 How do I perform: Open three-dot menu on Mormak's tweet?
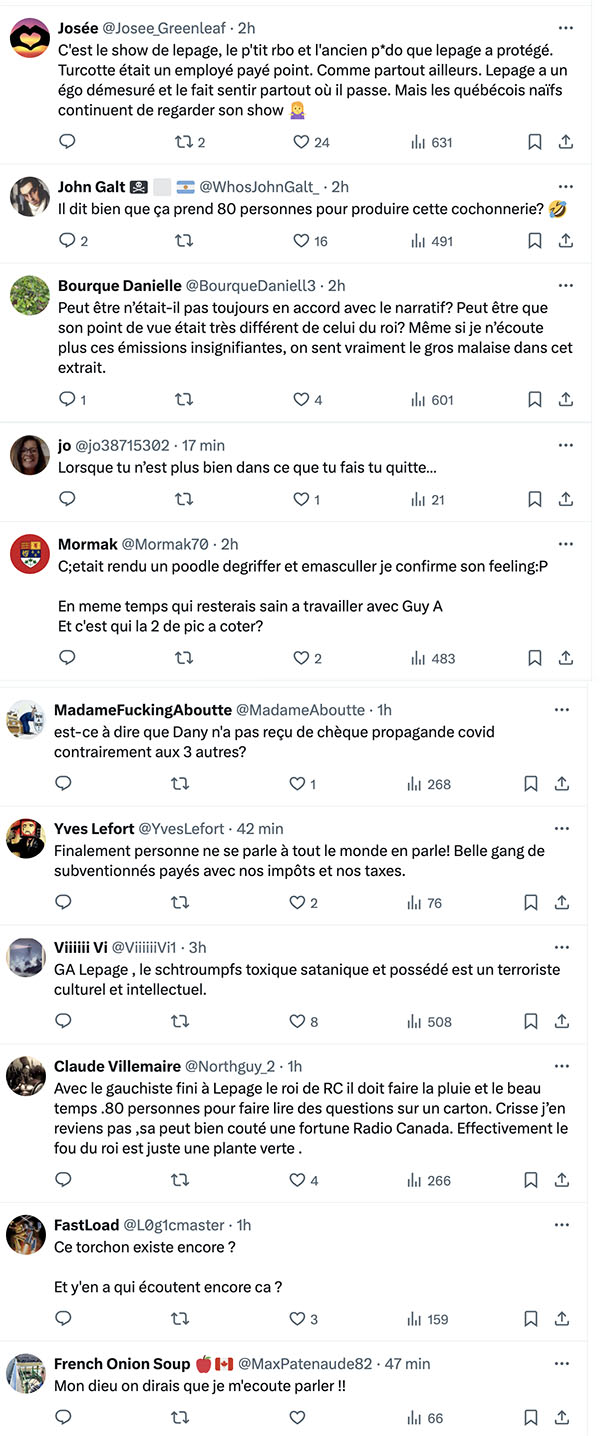[566, 544]
